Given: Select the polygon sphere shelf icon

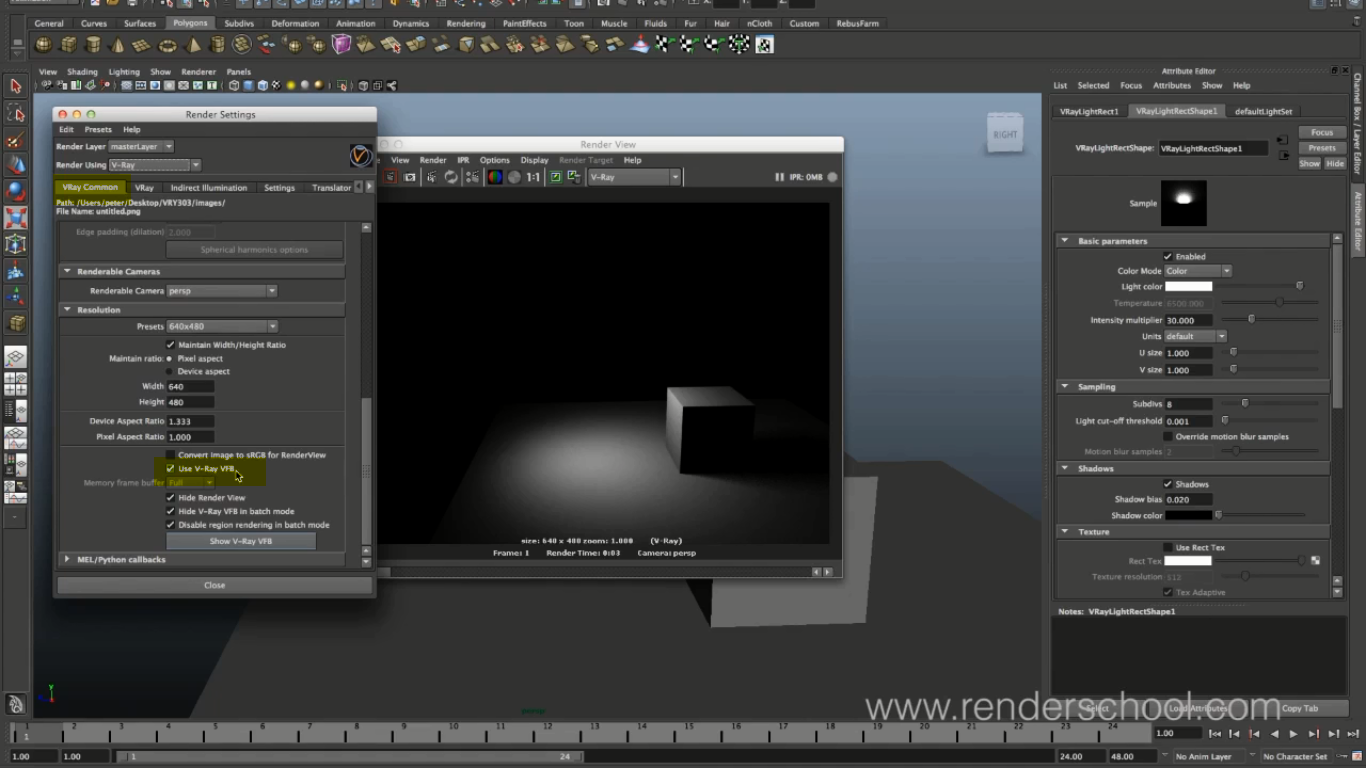Looking at the screenshot, I should 44,45.
